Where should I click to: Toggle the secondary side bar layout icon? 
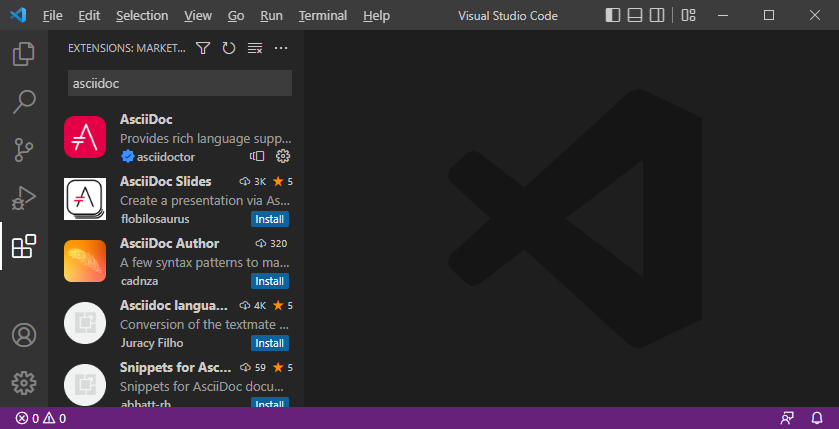tap(657, 16)
